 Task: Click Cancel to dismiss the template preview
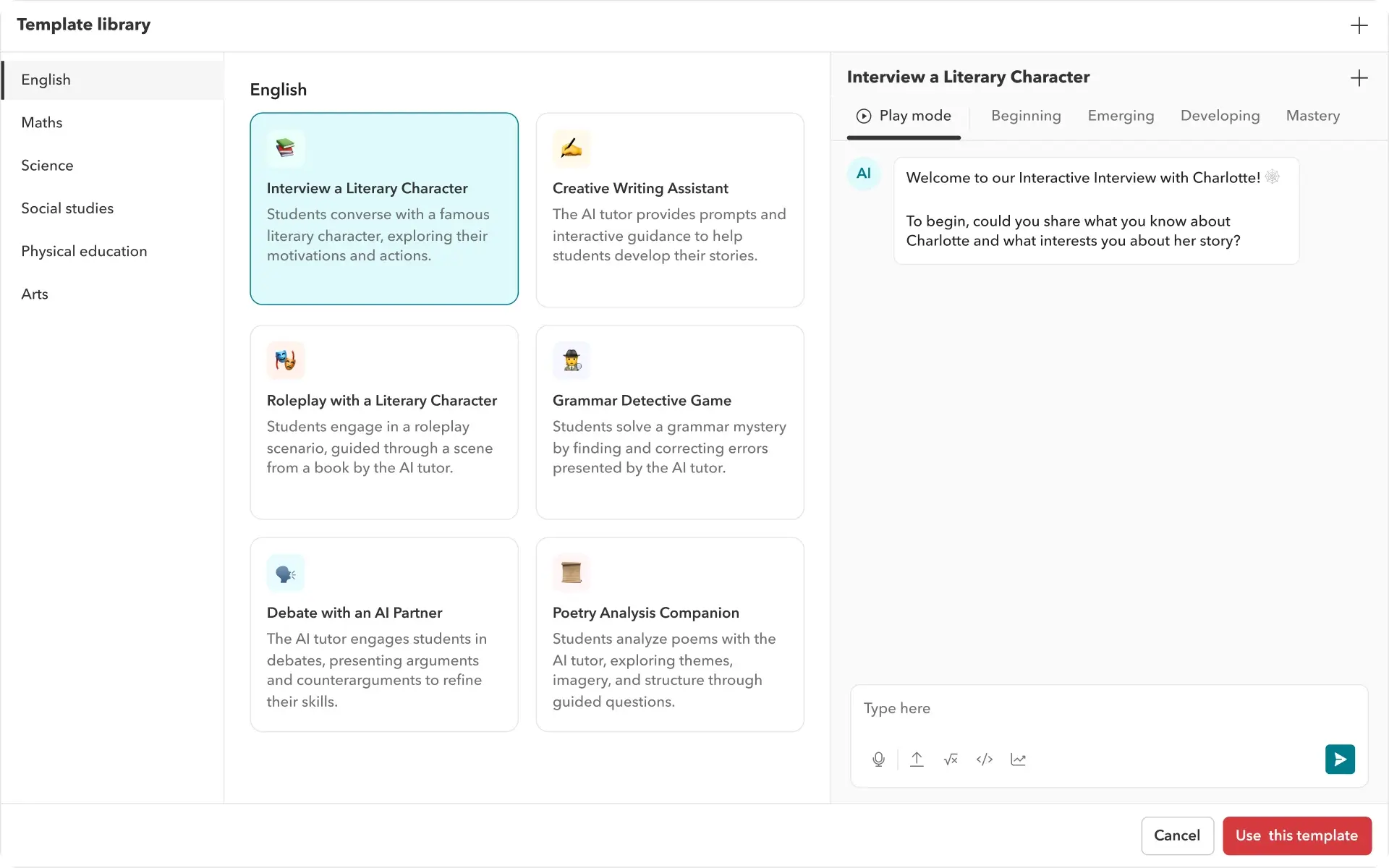(1176, 835)
